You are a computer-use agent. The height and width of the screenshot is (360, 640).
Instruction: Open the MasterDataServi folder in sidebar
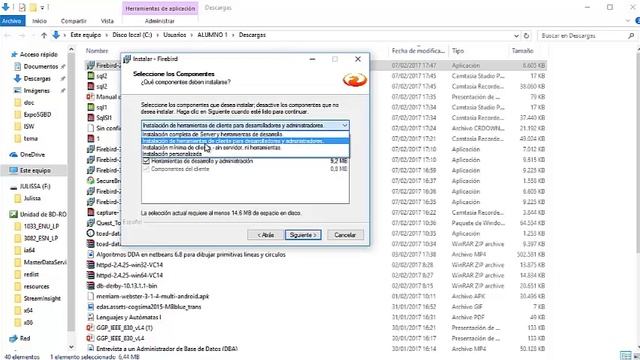pyautogui.click(x=45, y=262)
